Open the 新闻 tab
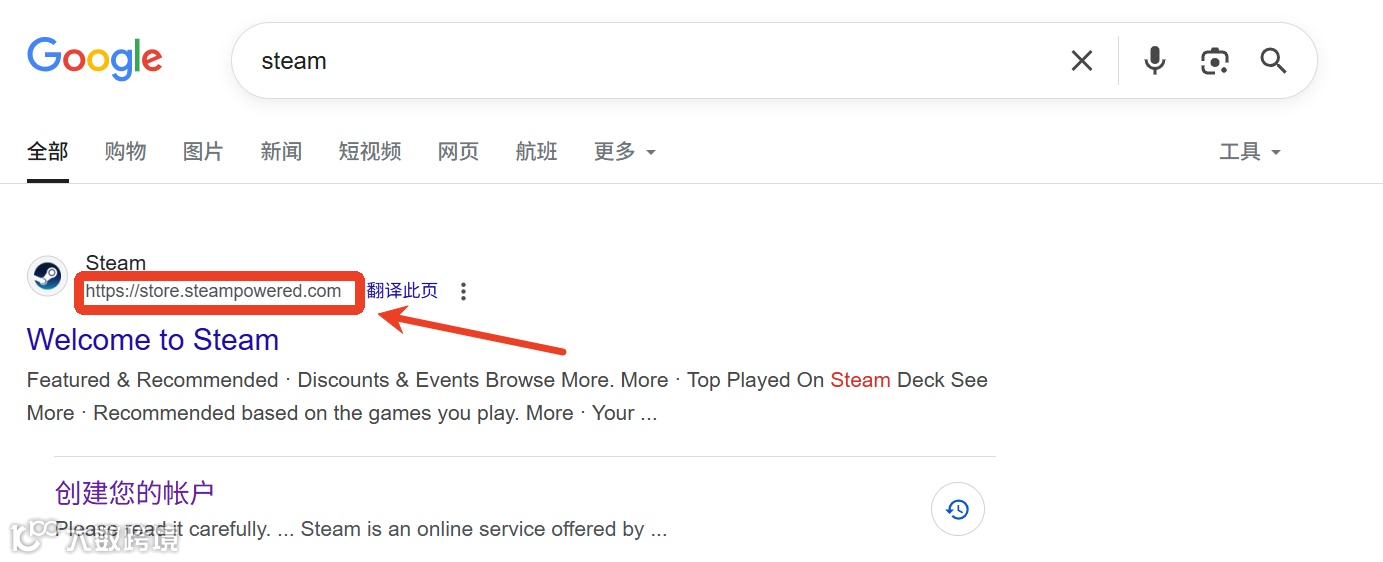 coord(281,152)
